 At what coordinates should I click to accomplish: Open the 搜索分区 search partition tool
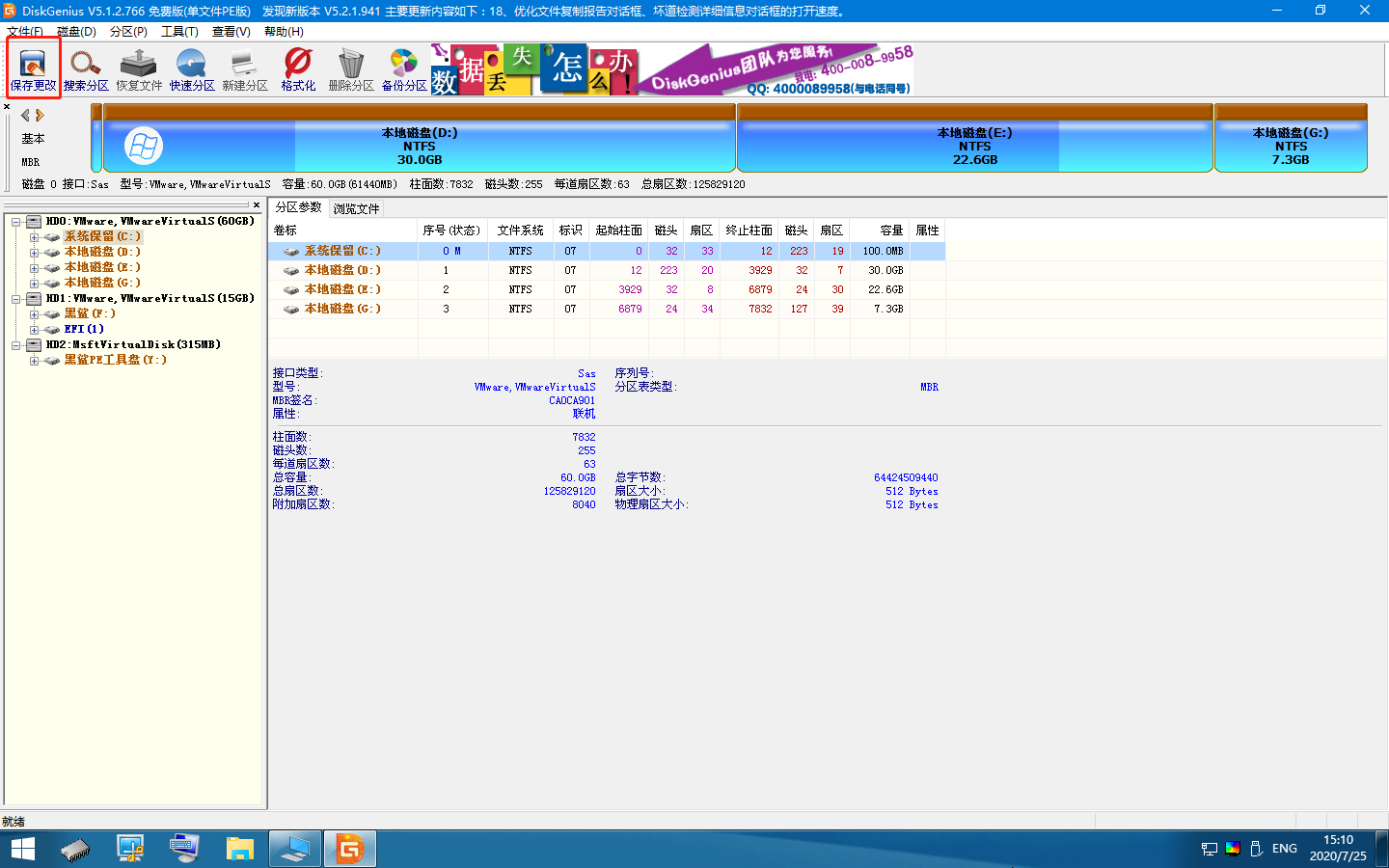(x=86, y=69)
